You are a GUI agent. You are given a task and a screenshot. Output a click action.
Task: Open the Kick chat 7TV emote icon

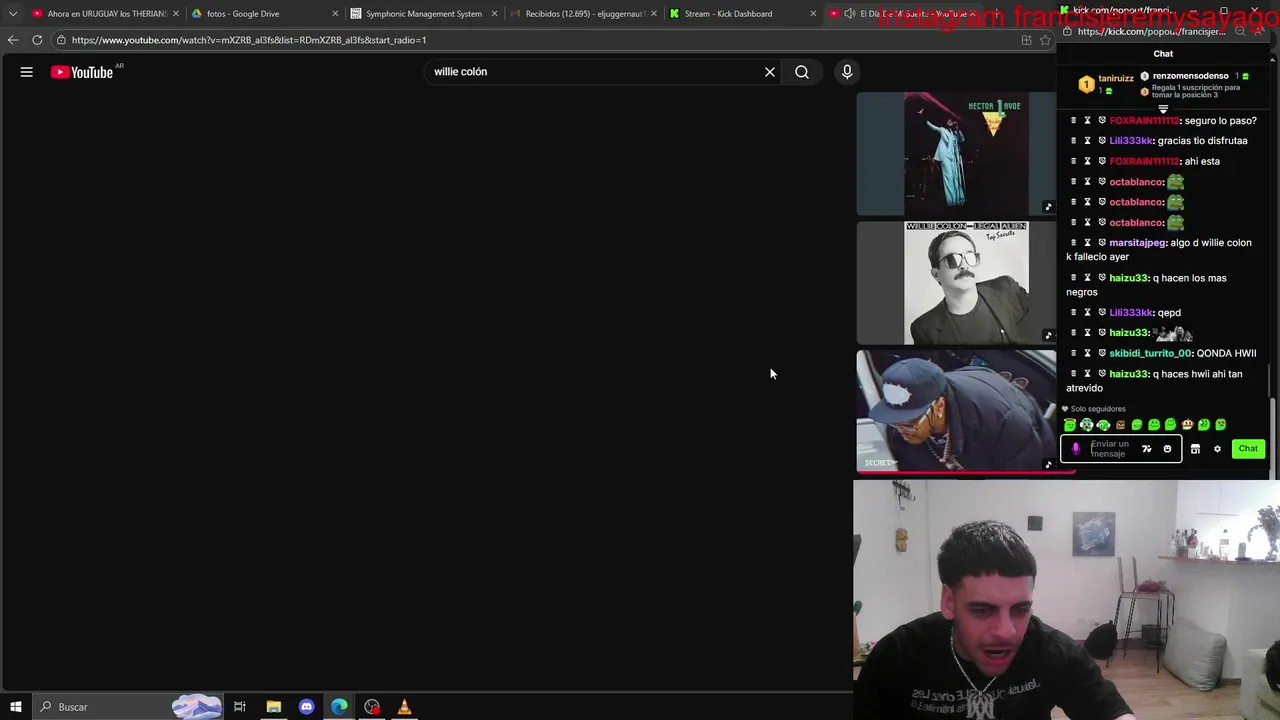click(1147, 449)
